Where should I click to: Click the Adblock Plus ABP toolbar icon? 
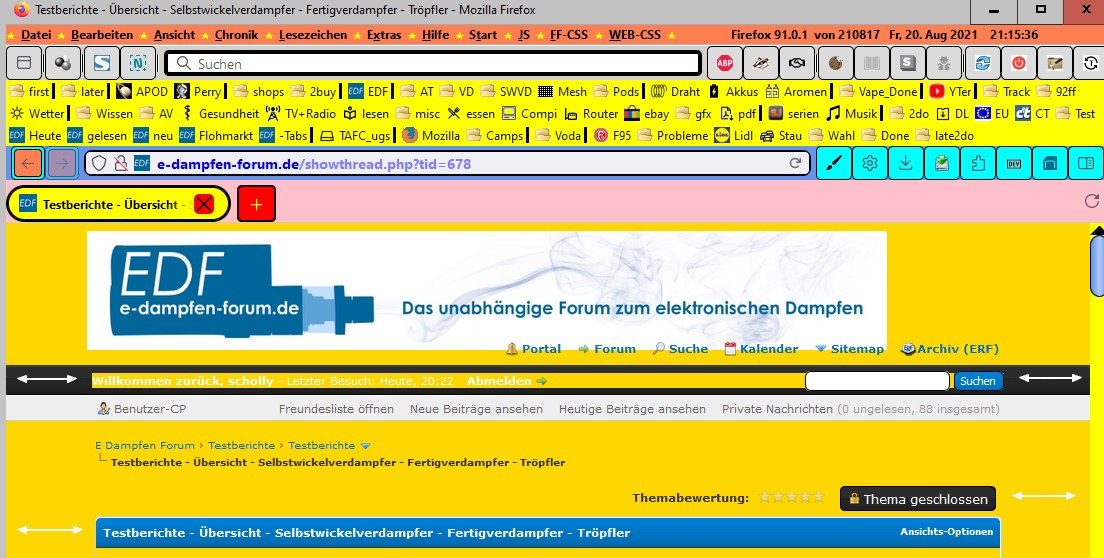click(725, 63)
